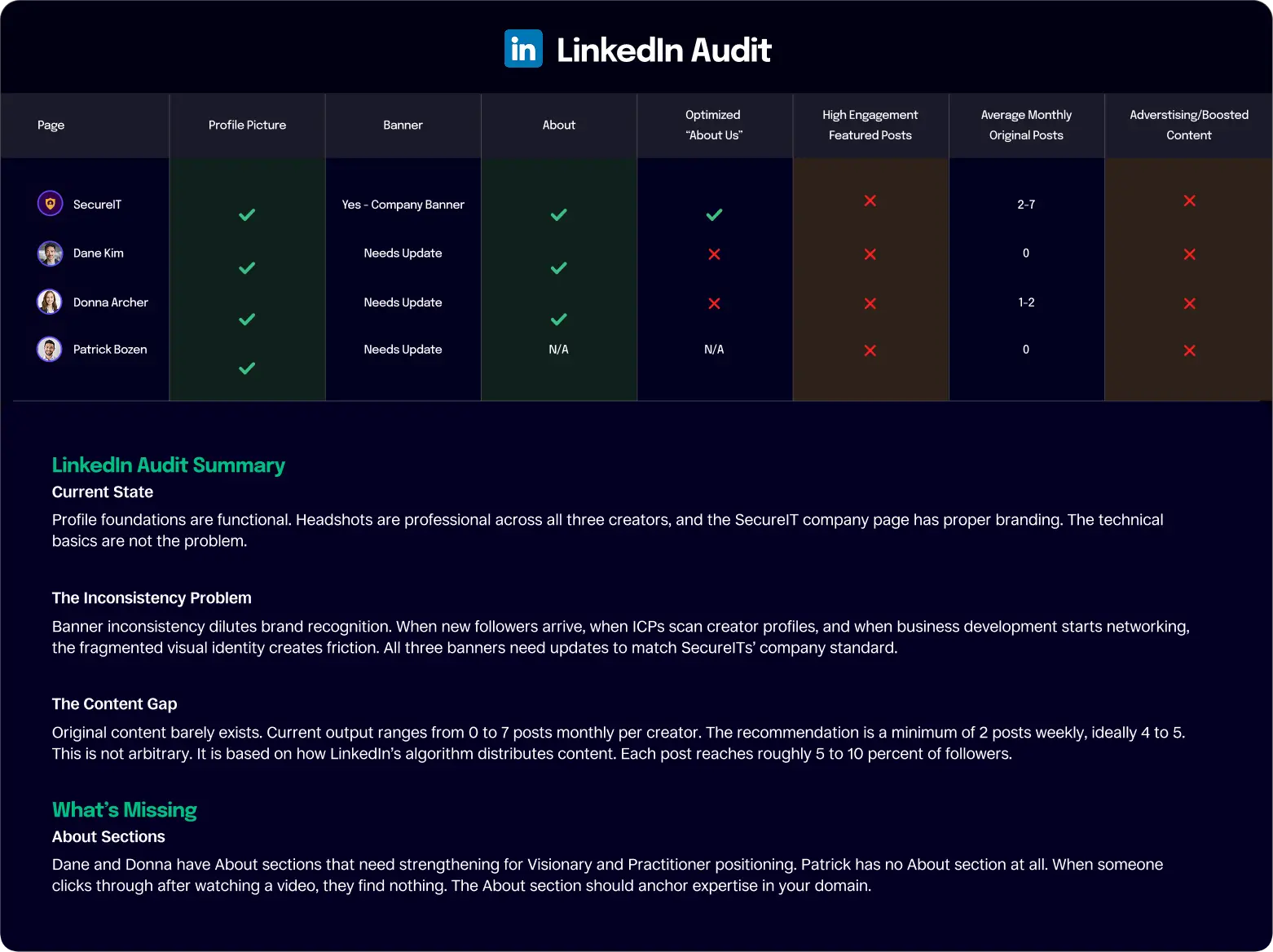Click SecureIT's Optimized About Us green checkmark
Screen dimensions: 1273x952
pos(714,214)
